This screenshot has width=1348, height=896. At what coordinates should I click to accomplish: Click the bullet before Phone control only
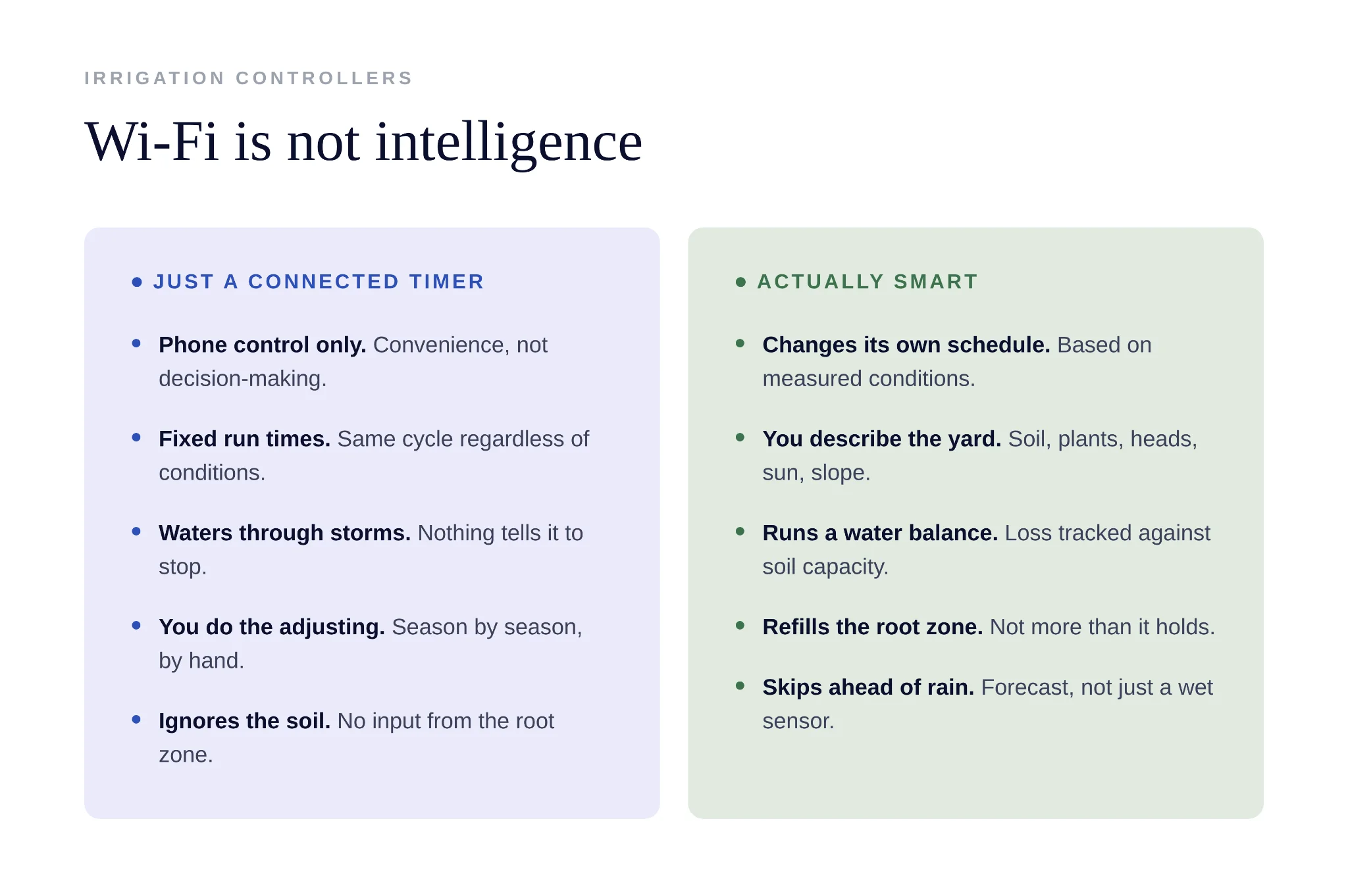coord(136,343)
